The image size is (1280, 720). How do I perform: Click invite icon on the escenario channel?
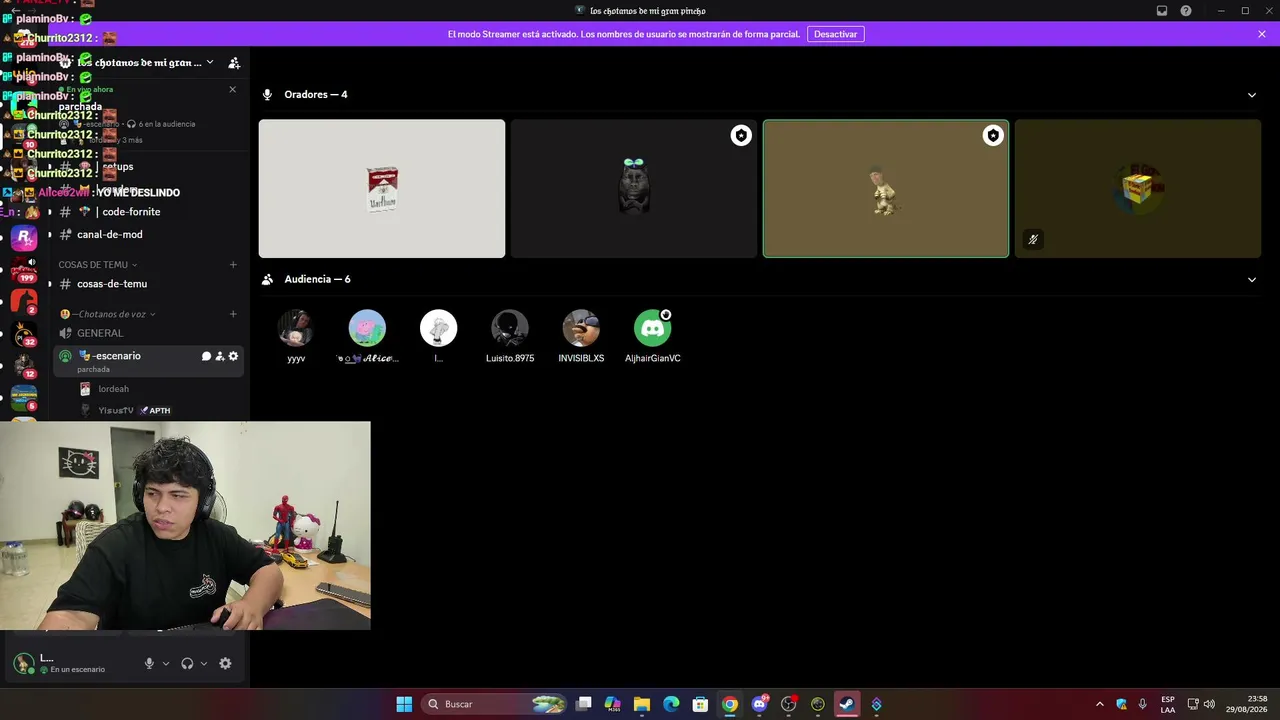[220, 356]
